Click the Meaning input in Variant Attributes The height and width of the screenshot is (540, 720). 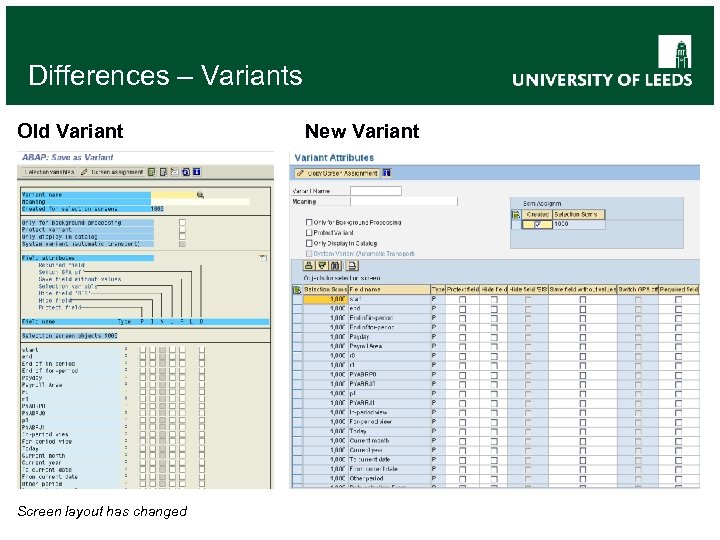pyautogui.click(x=404, y=202)
